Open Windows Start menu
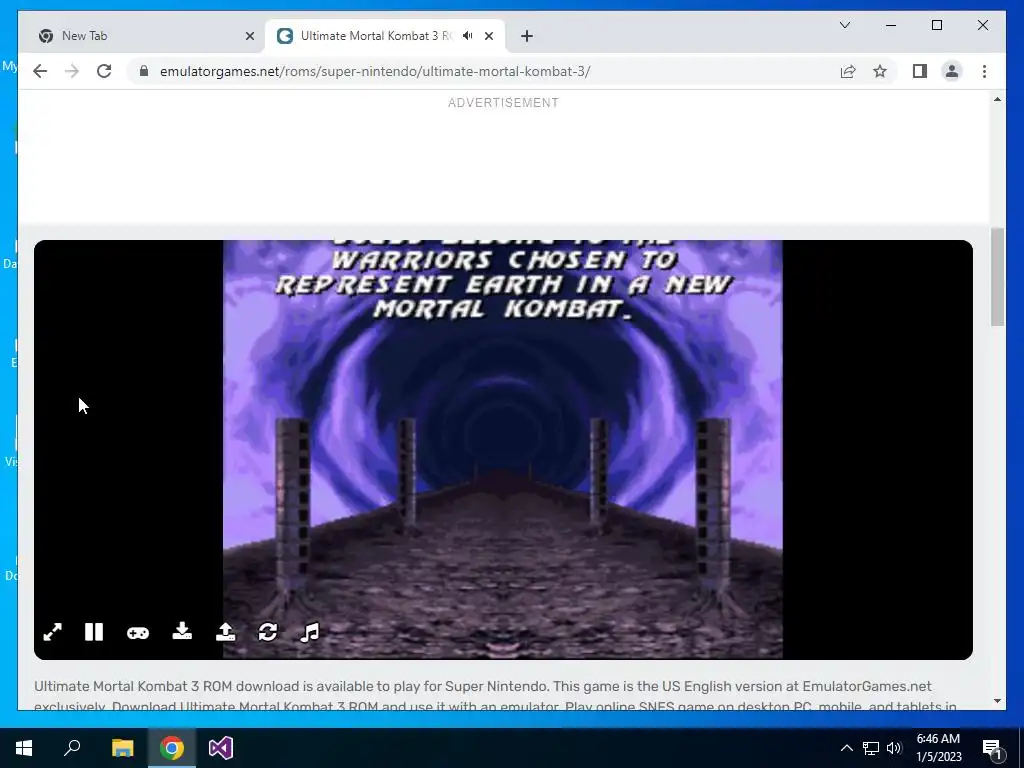 click(24, 748)
